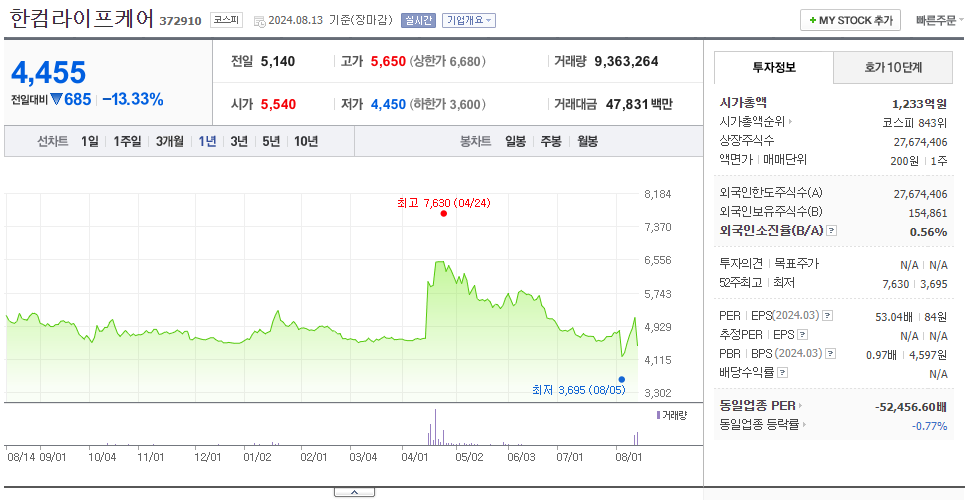Click the 거래대금 value 47,831

[x=627, y=104]
